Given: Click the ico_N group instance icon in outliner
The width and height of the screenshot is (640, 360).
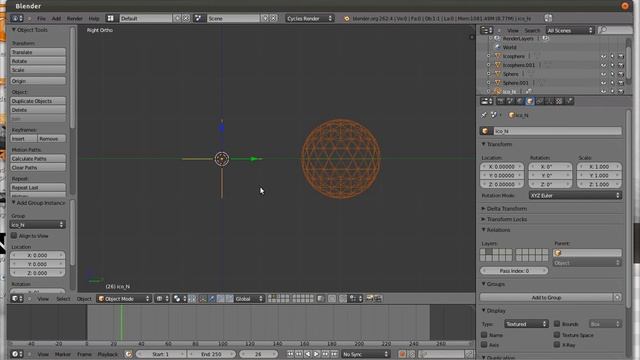Looking at the screenshot, I should pyautogui.click(x=498, y=91).
